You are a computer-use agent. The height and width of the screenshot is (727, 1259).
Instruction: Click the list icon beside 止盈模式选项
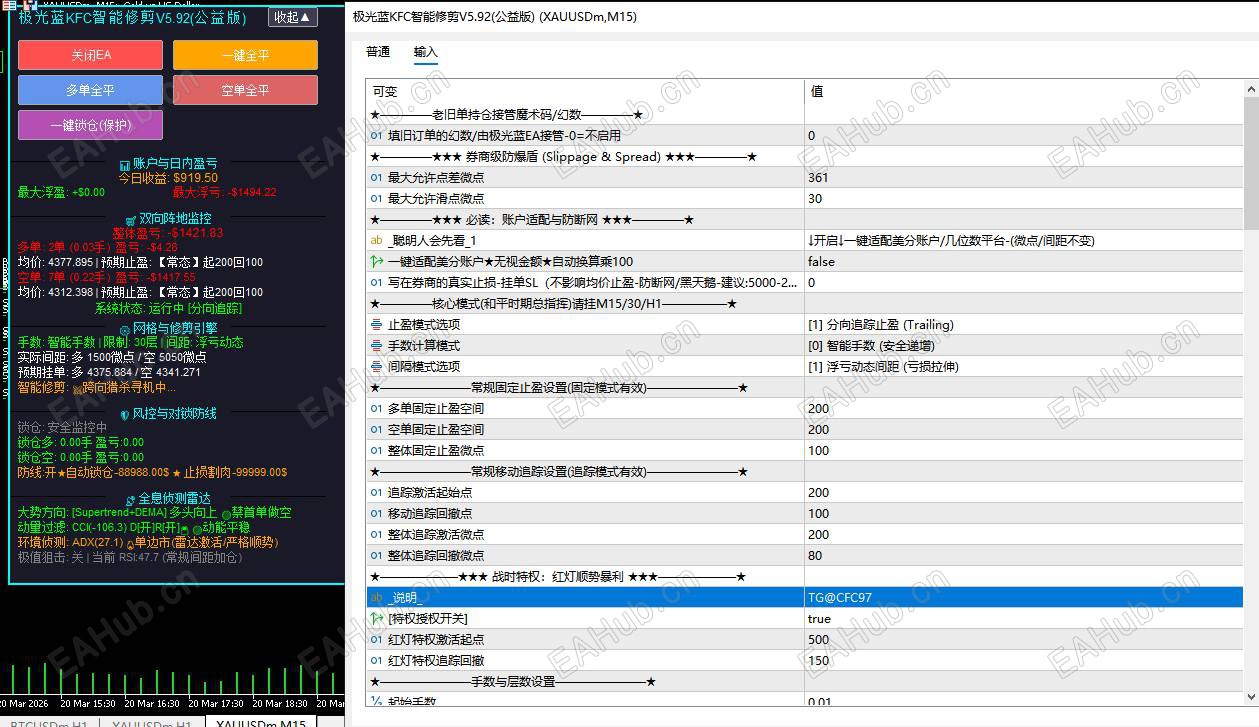point(379,324)
